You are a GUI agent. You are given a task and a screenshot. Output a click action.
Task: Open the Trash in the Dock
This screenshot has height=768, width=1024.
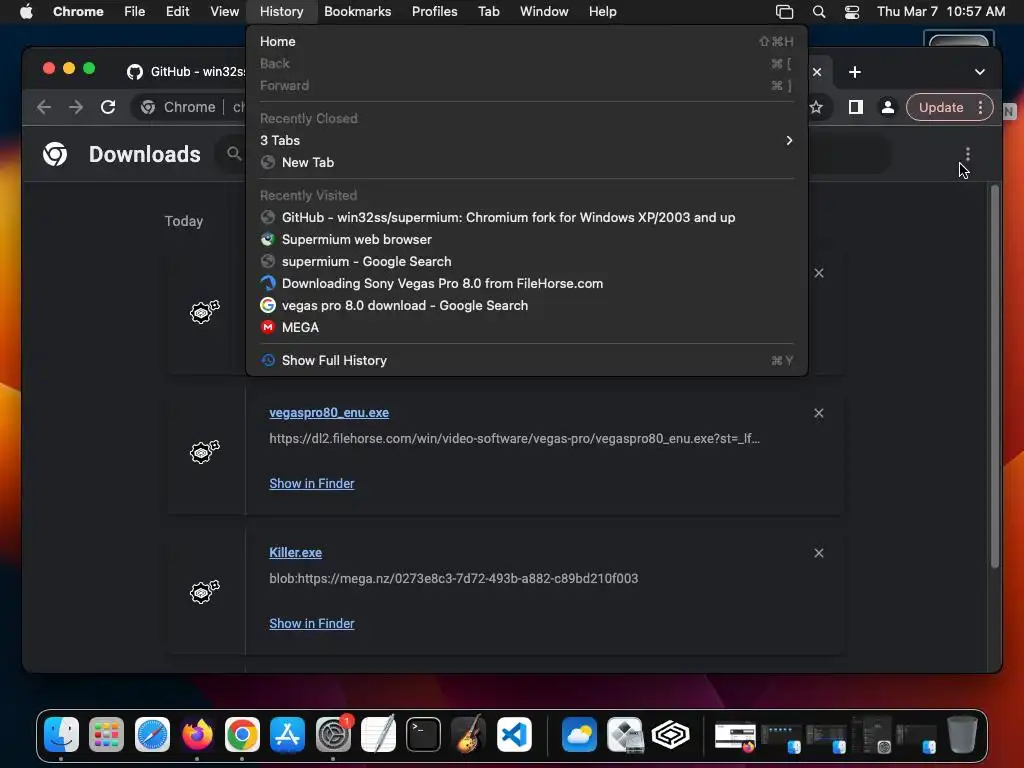(x=962, y=735)
